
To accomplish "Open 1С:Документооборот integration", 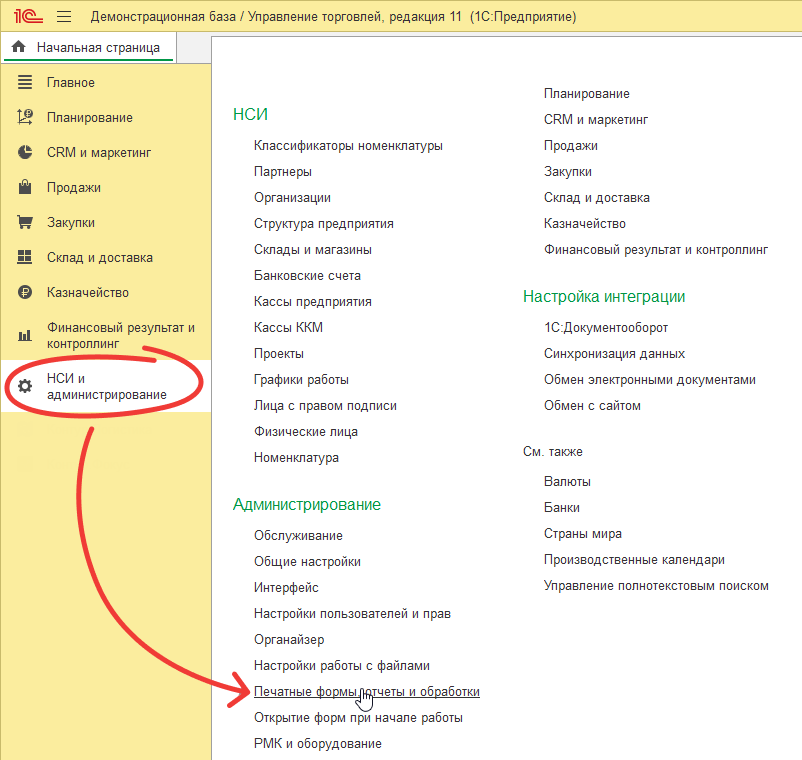I will click(x=606, y=327).
